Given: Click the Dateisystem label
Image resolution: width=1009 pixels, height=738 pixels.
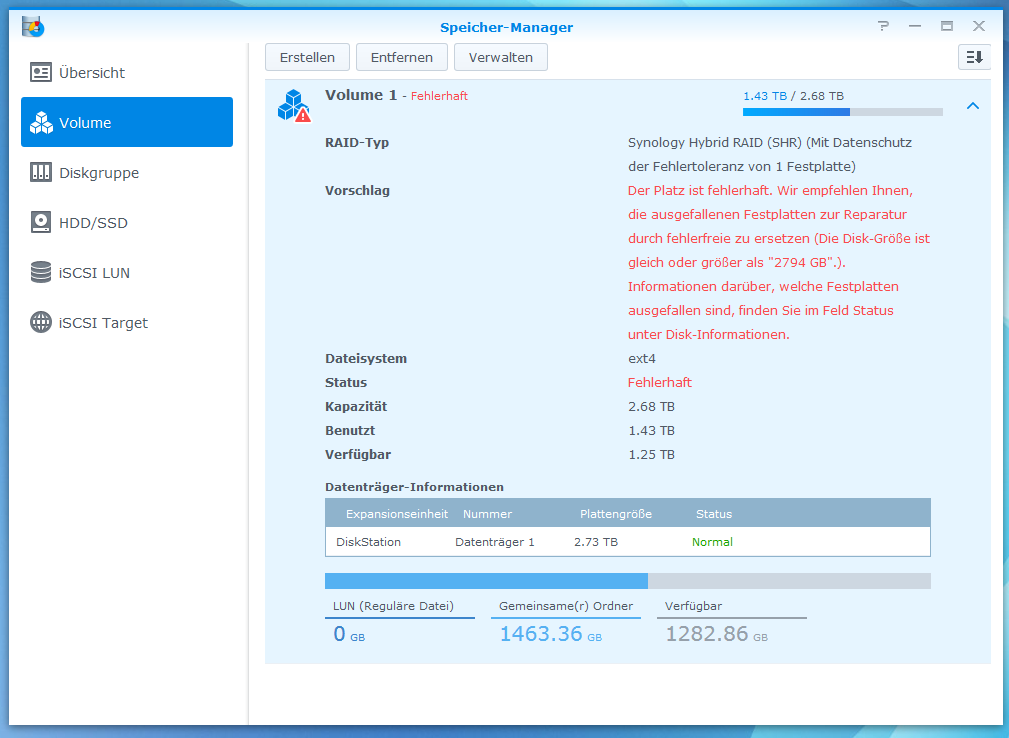Looking at the screenshot, I should (x=366, y=358).
